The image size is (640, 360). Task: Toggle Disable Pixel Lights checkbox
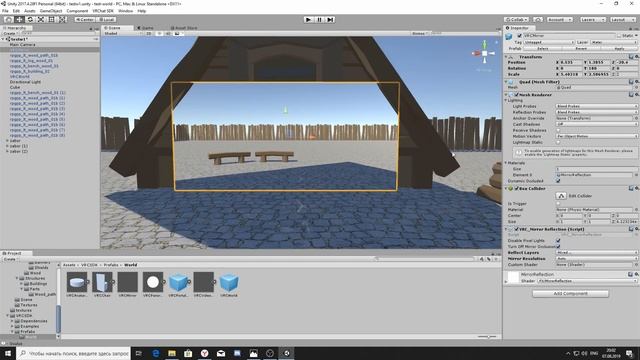point(558,240)
